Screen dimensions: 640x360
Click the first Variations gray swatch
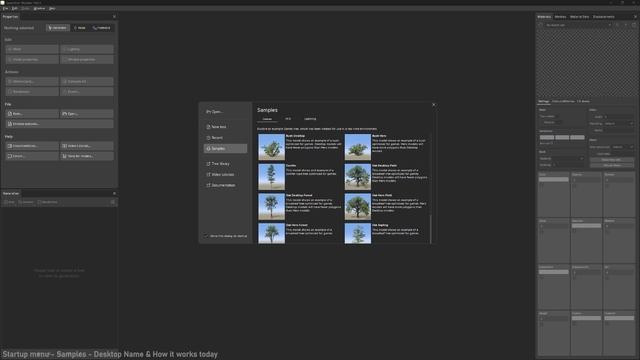coord(547,137)
